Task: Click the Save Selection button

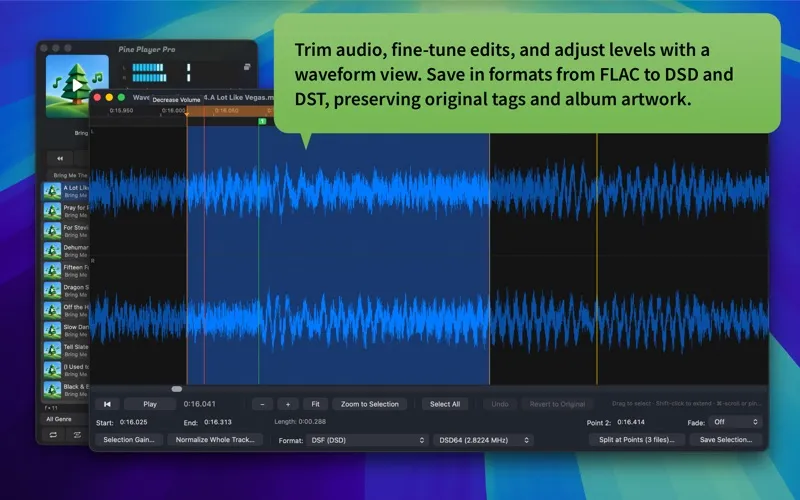Action: [726, 439]
